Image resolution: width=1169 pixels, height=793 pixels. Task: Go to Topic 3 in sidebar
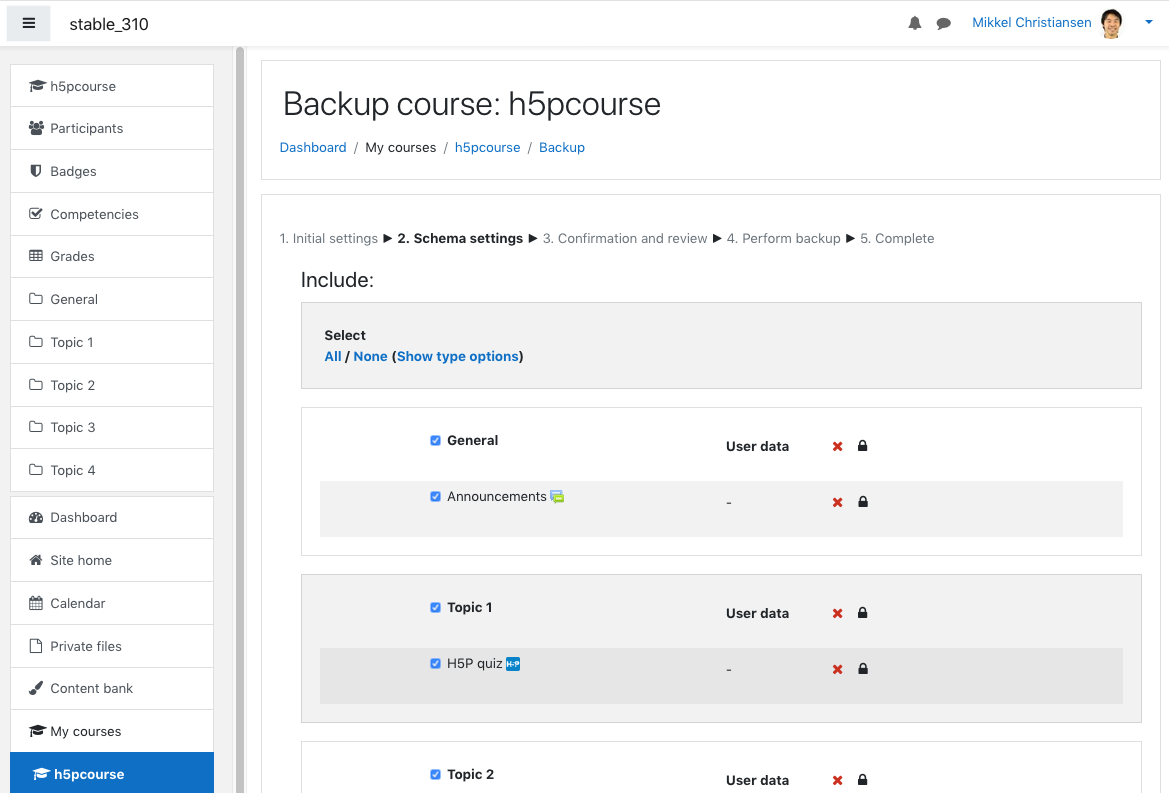tap(112, 427)
